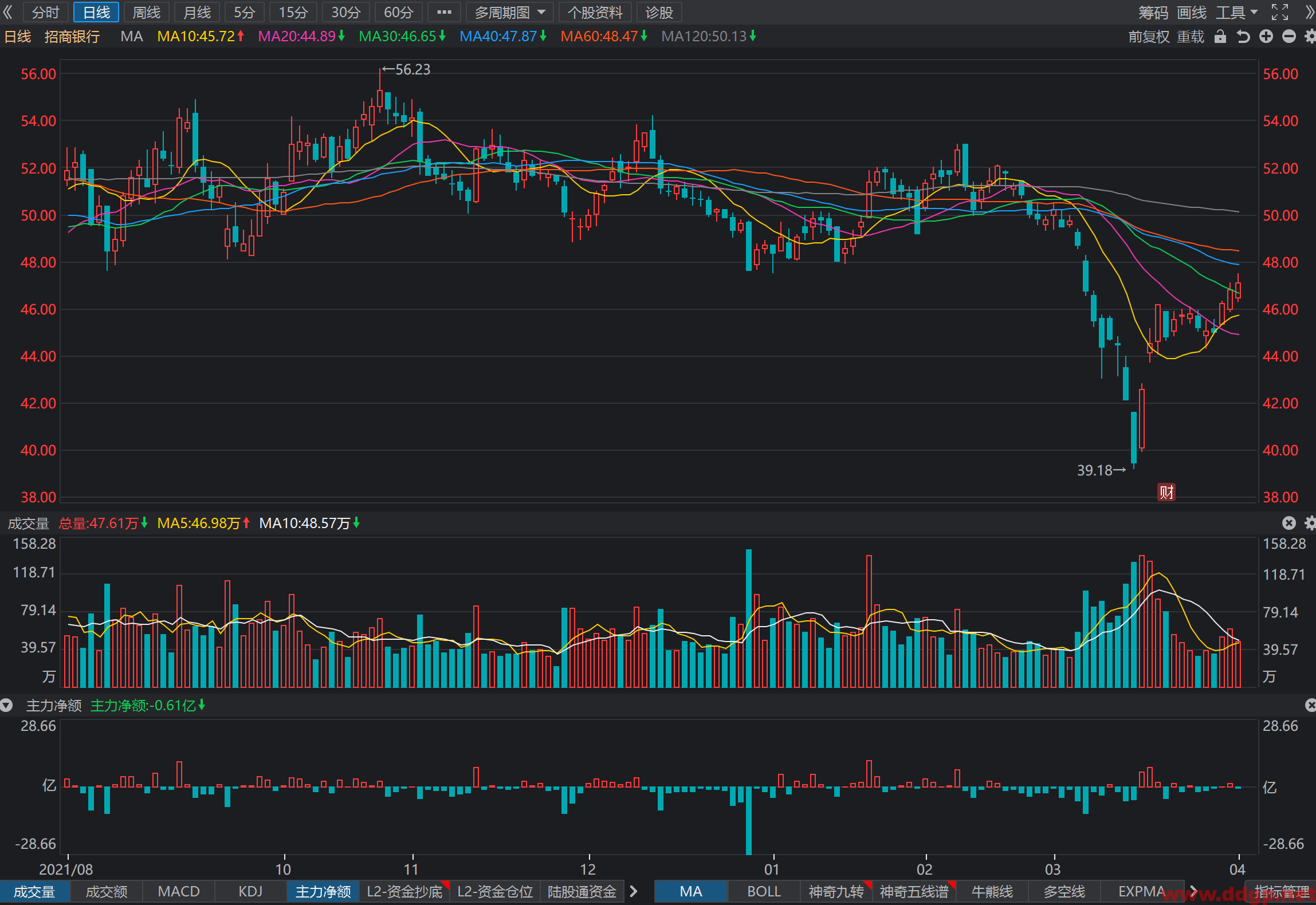Click the lock icon beside 重载
1316x905 pixels.
coord(1220,37)
